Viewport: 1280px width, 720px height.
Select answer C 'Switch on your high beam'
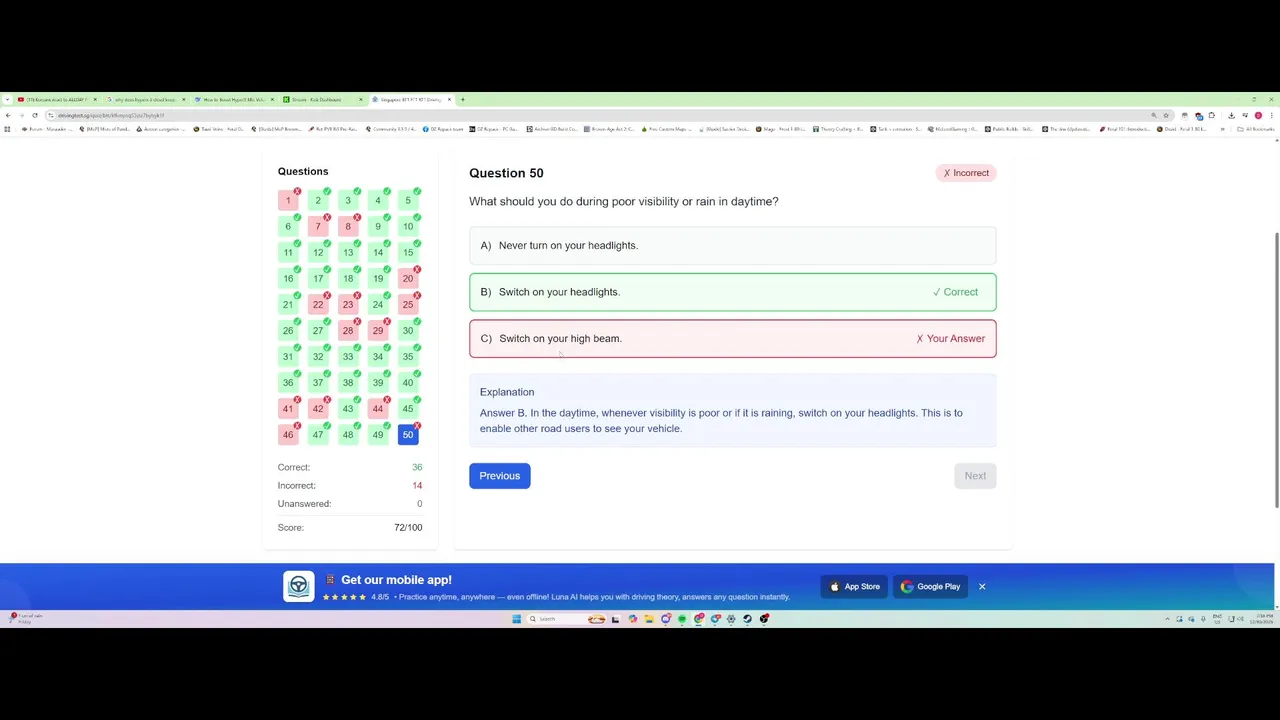coord(733,338)
